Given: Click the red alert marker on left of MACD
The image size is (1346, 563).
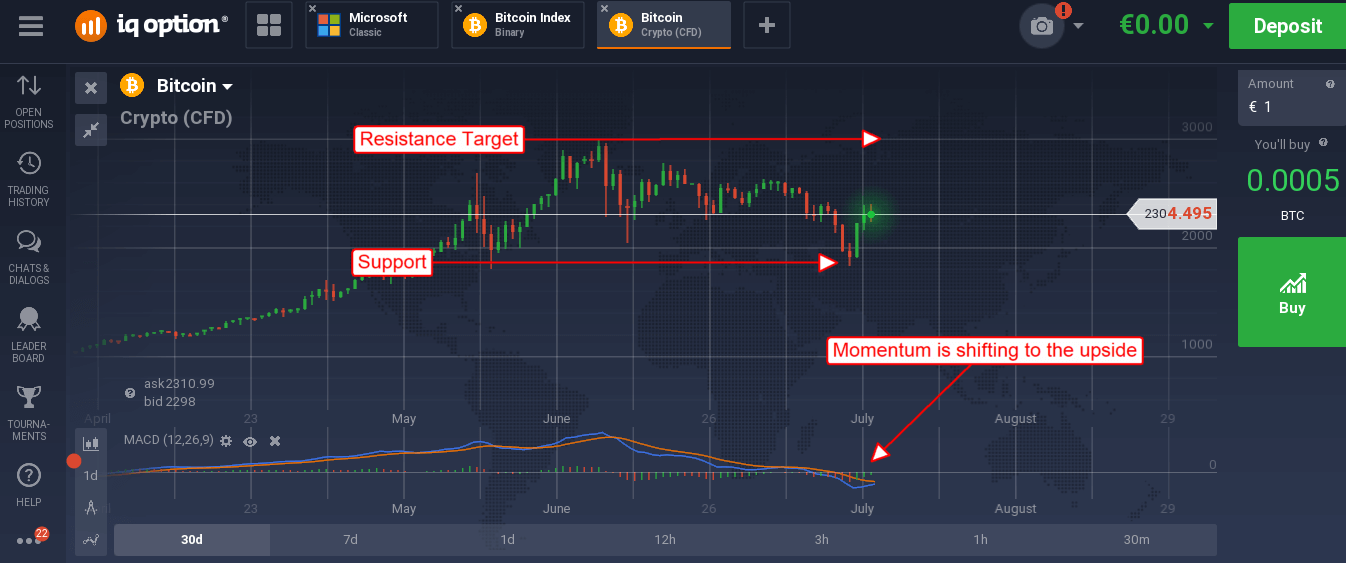Looking at the screenshot, I should 73,461.
